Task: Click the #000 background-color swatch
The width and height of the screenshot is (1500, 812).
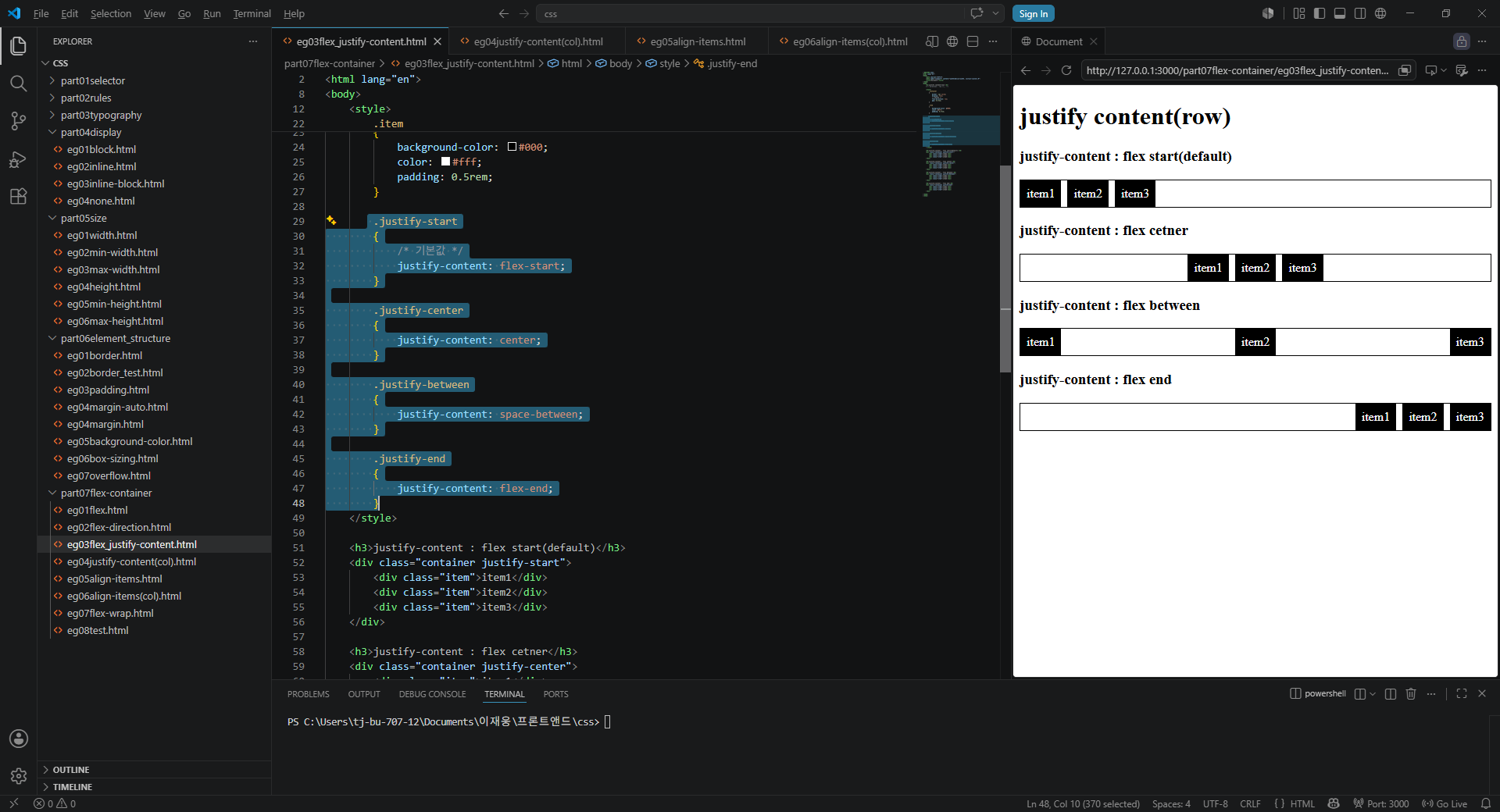Action: click(x=512, y=147)
